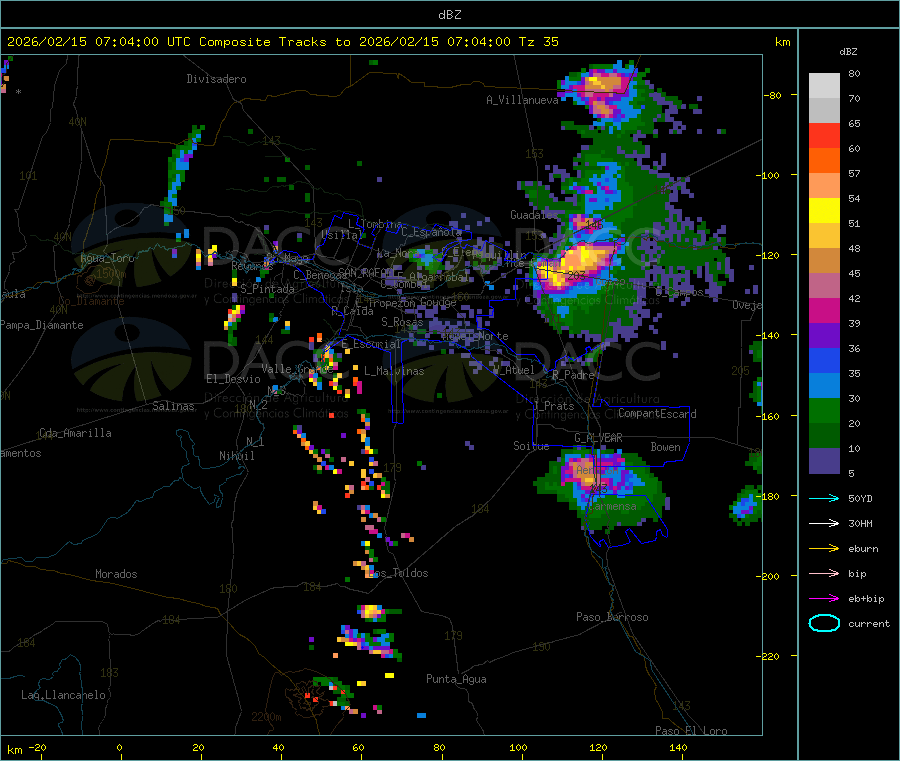900x761 pixels.
Task: Select the pink bip arrow symbol
Action: point(824,573)
